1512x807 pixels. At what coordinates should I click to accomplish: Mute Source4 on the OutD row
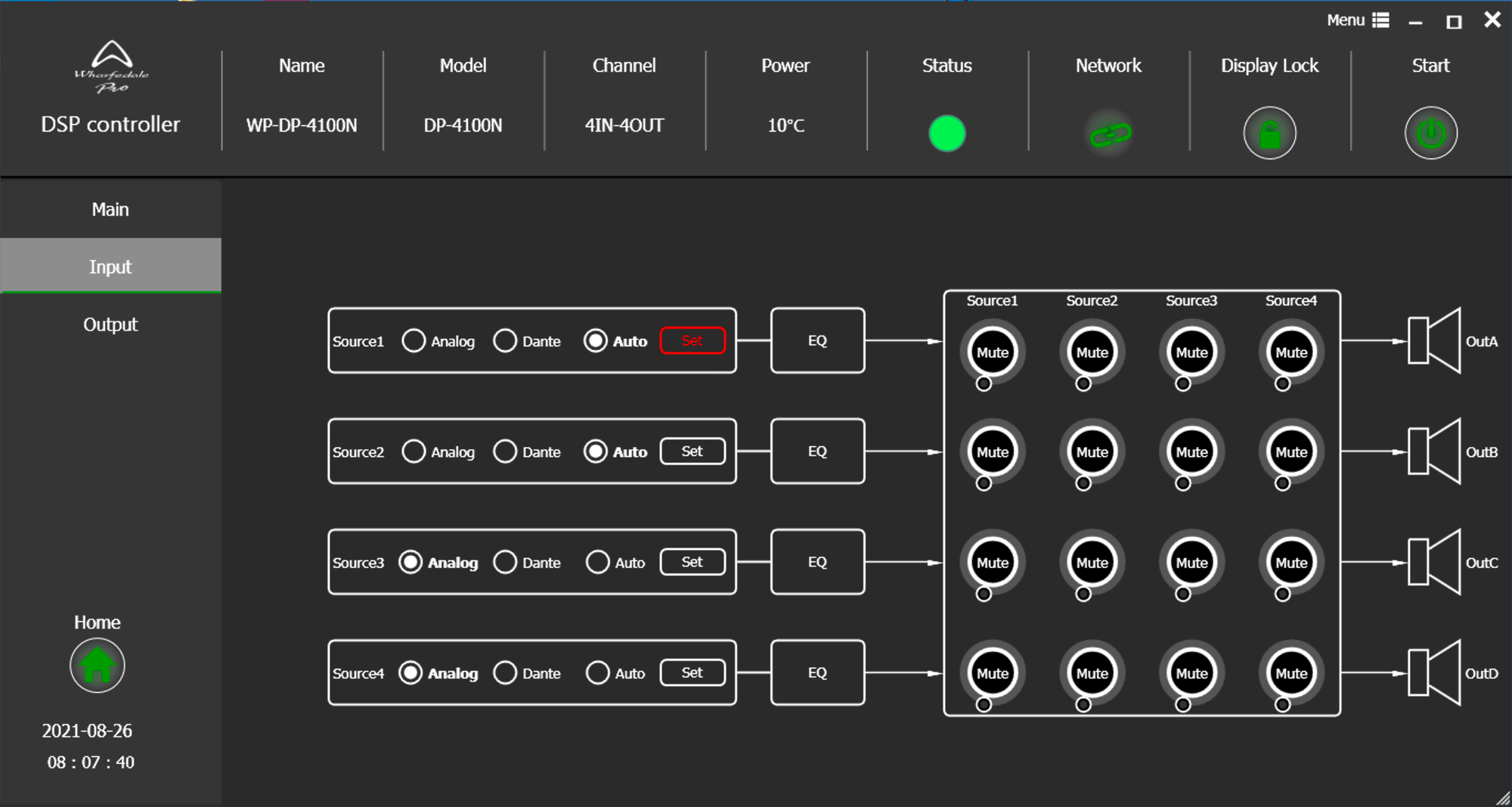pos(1290,673)
